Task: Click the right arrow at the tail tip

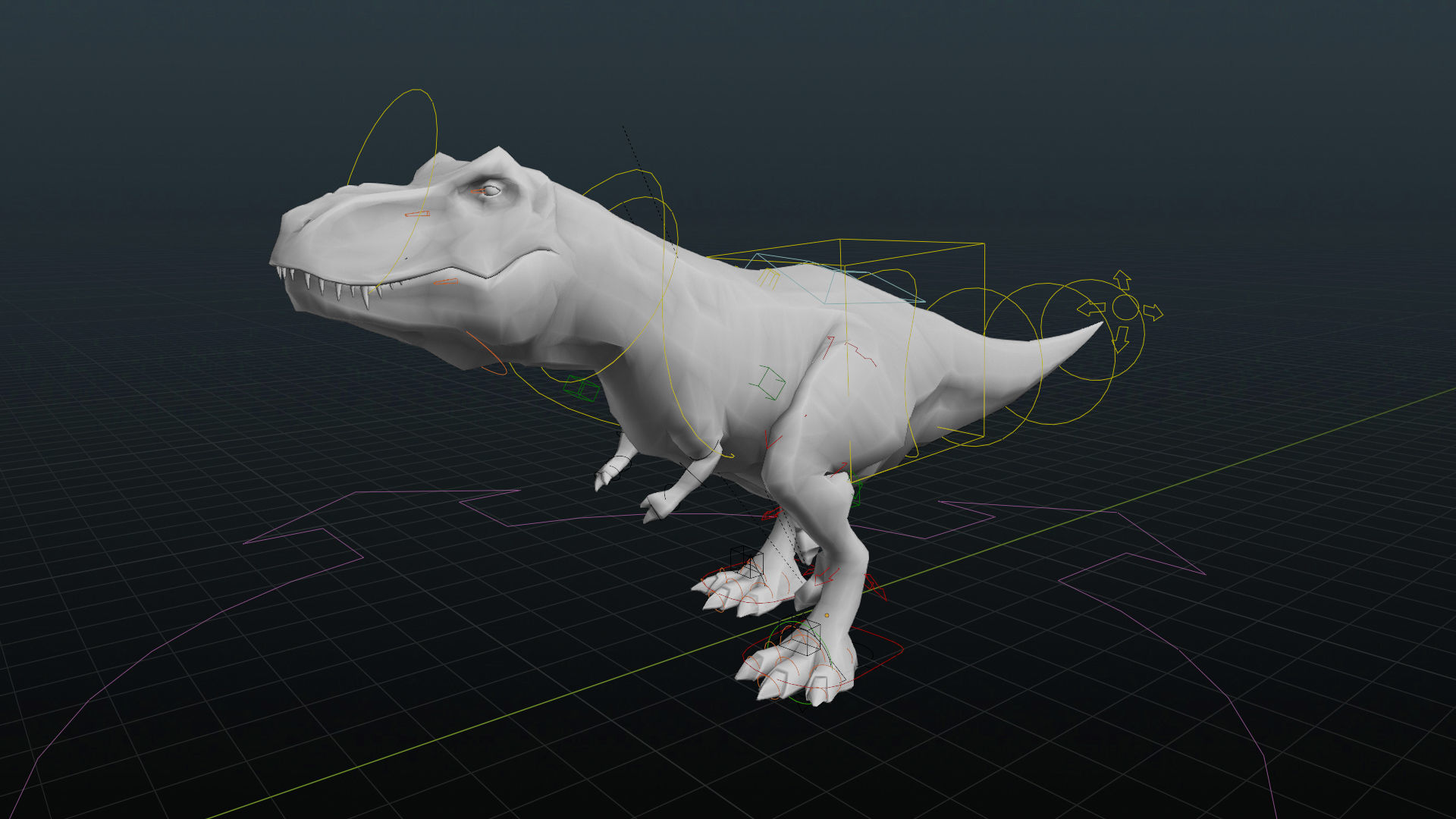Action: 1153,312
